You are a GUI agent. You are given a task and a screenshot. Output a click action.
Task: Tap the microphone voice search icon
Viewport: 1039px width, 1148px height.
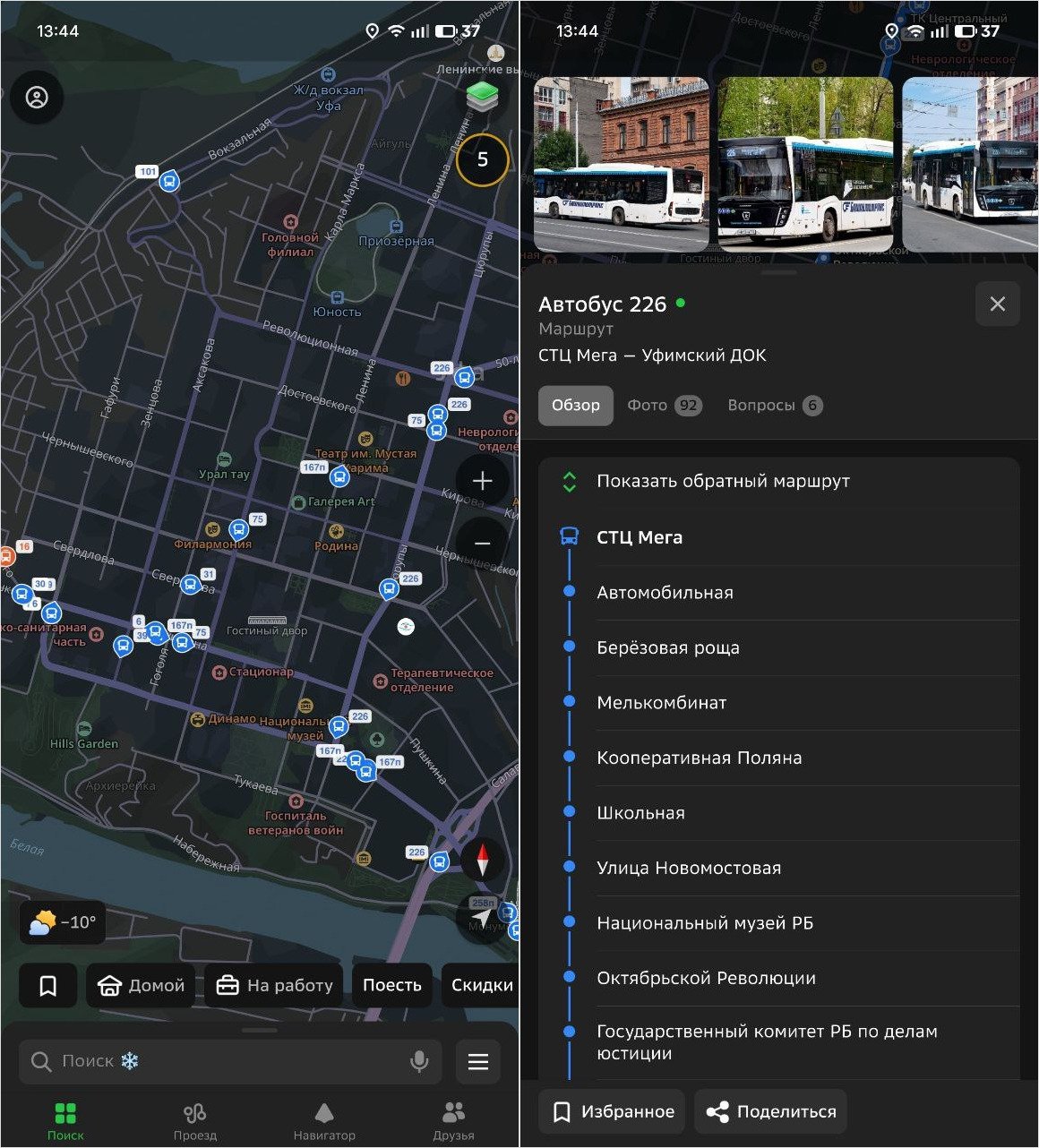[x=418, y=1062]
